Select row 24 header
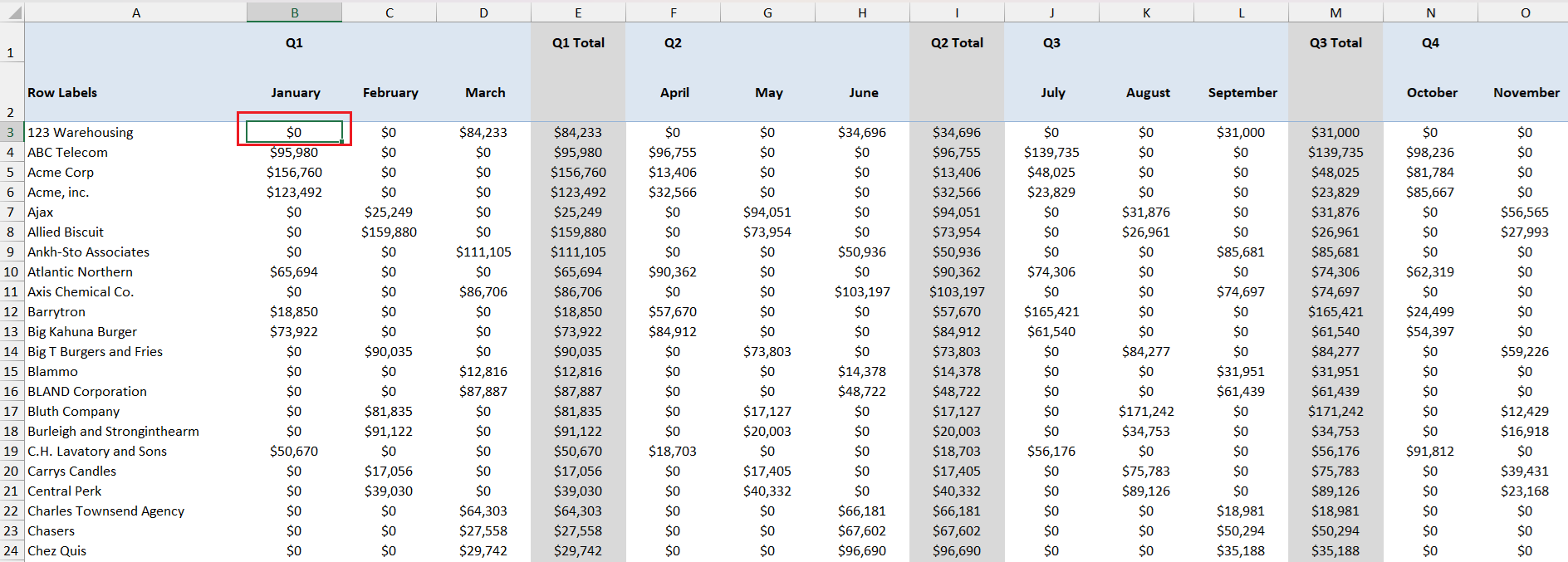The width and height of the screenshot is (1568, 562). click(x=12, y=550)
